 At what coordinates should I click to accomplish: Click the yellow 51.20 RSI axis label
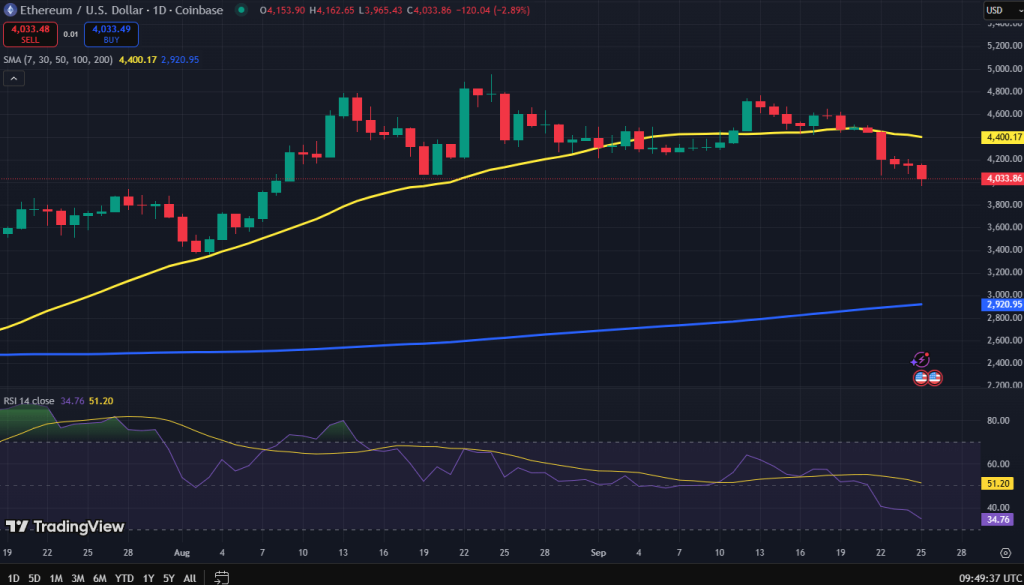pyautogui.click(x=999, y=484)
